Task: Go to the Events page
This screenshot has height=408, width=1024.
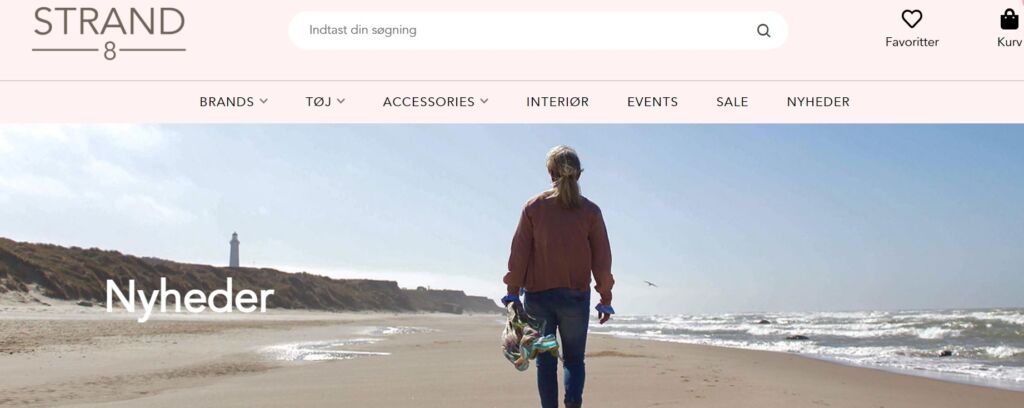Action: pos(652,102)
